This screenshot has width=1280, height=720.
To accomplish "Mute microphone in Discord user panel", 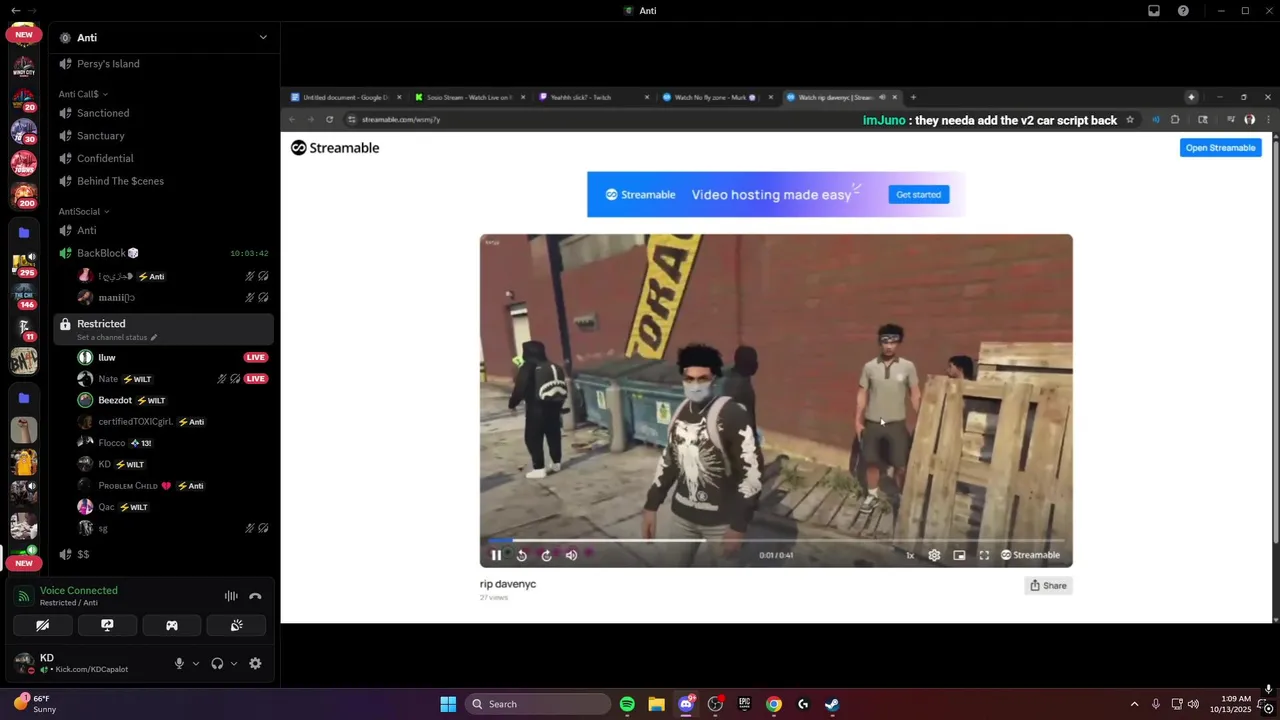I will pyautogui.click(x=180, y=663).
